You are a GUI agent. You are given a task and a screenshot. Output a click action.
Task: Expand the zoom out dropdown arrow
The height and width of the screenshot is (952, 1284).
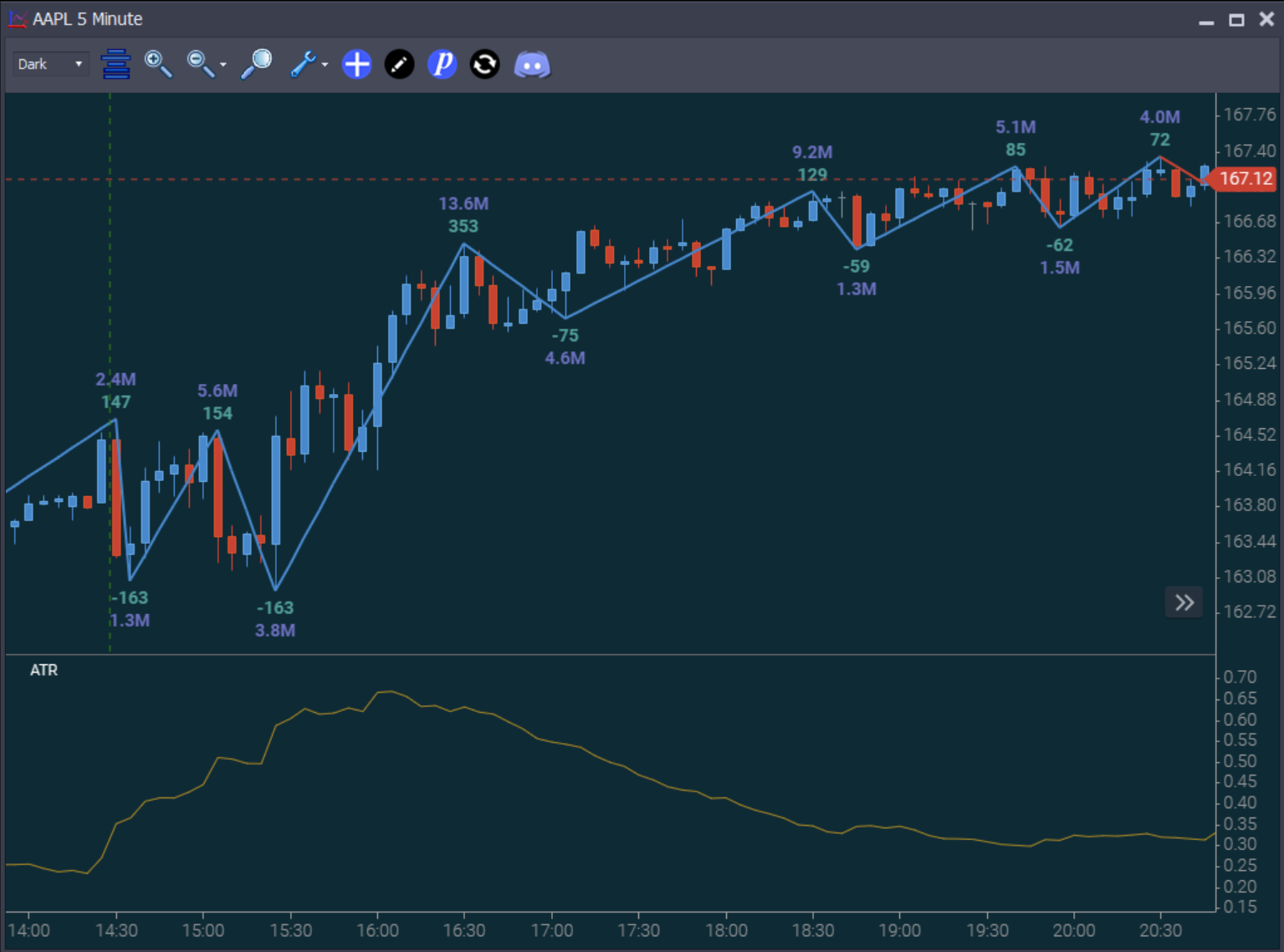[x=223, y=64]
